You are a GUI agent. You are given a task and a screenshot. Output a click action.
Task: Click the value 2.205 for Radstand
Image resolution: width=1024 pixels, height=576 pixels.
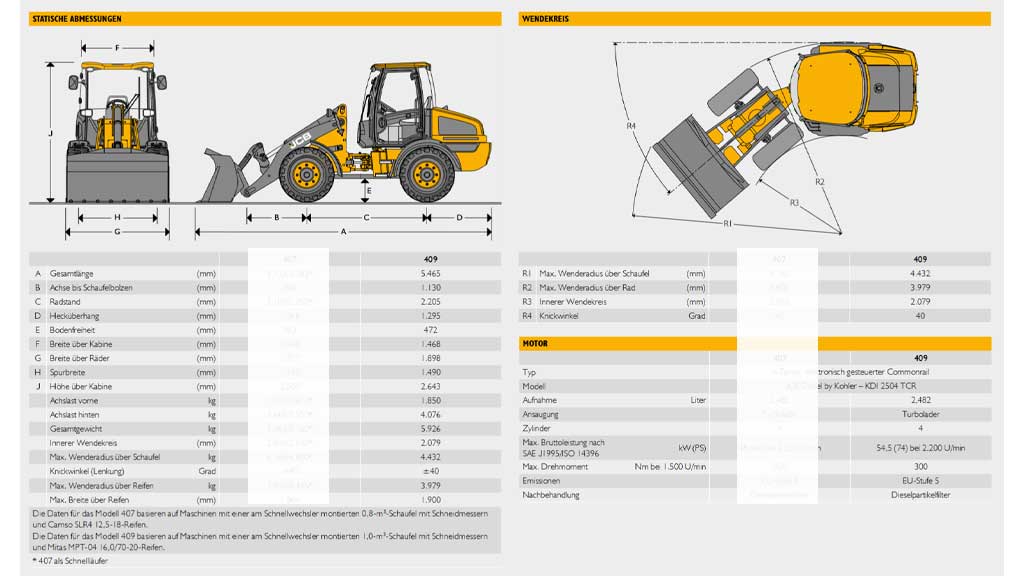(x=430, y=302)
